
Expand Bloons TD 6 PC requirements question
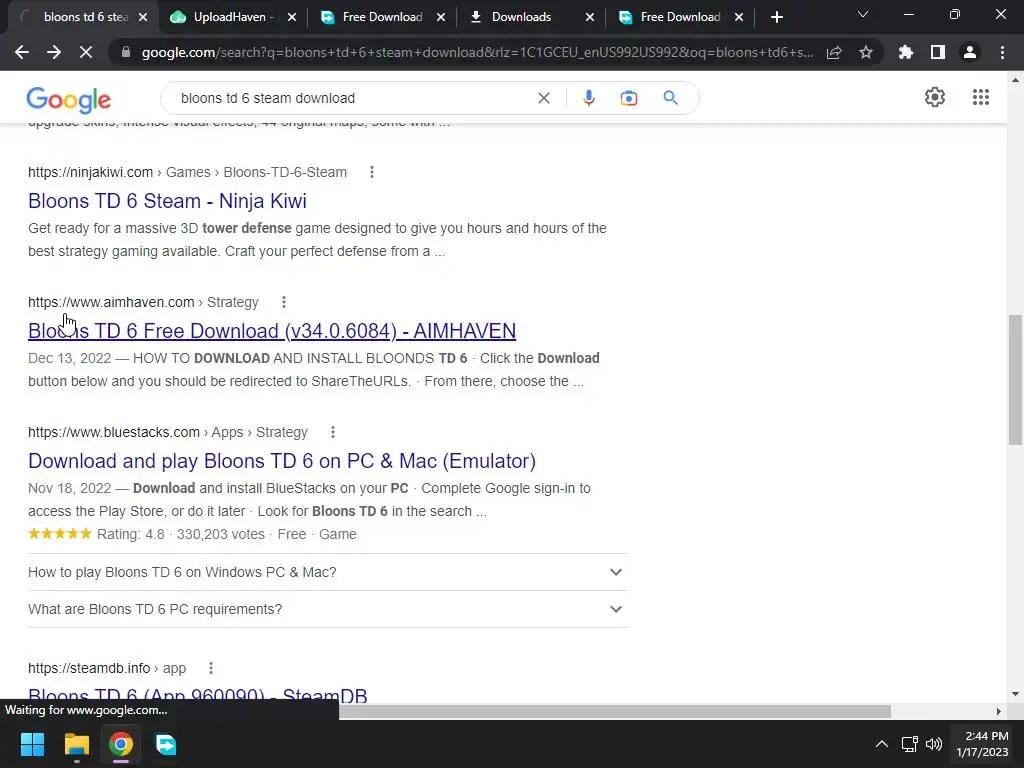coord(328,609)
